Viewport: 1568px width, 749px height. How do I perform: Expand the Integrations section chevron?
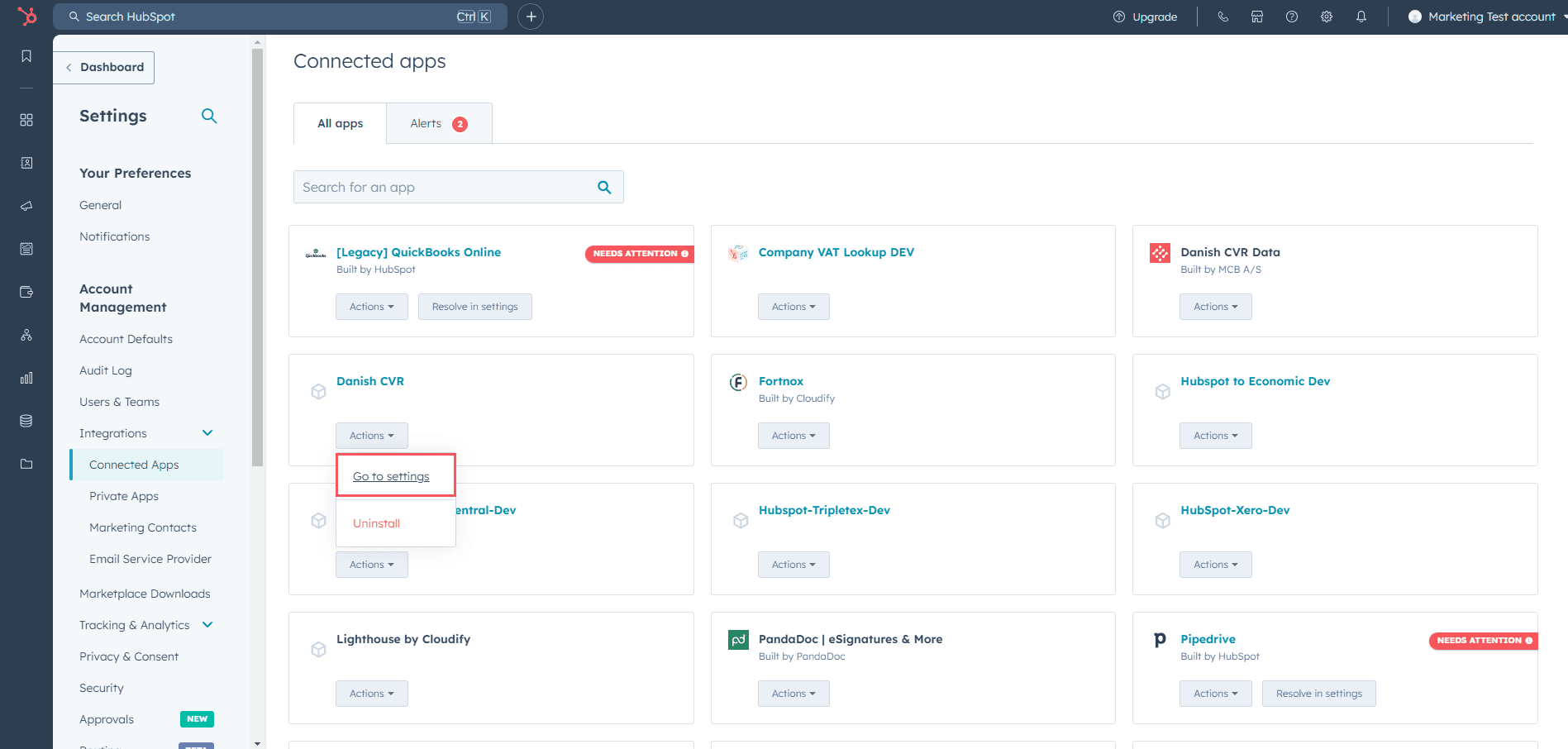[207, 433]
